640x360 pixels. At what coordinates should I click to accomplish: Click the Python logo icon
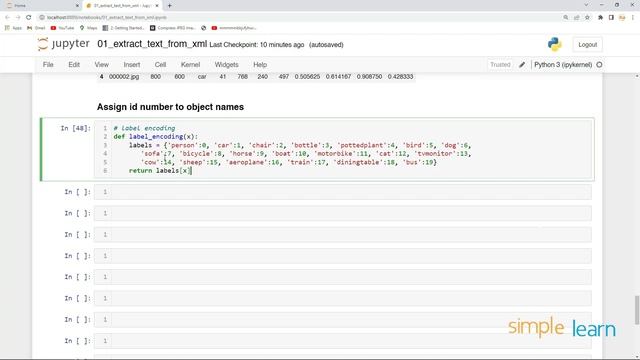click(555, 44)
